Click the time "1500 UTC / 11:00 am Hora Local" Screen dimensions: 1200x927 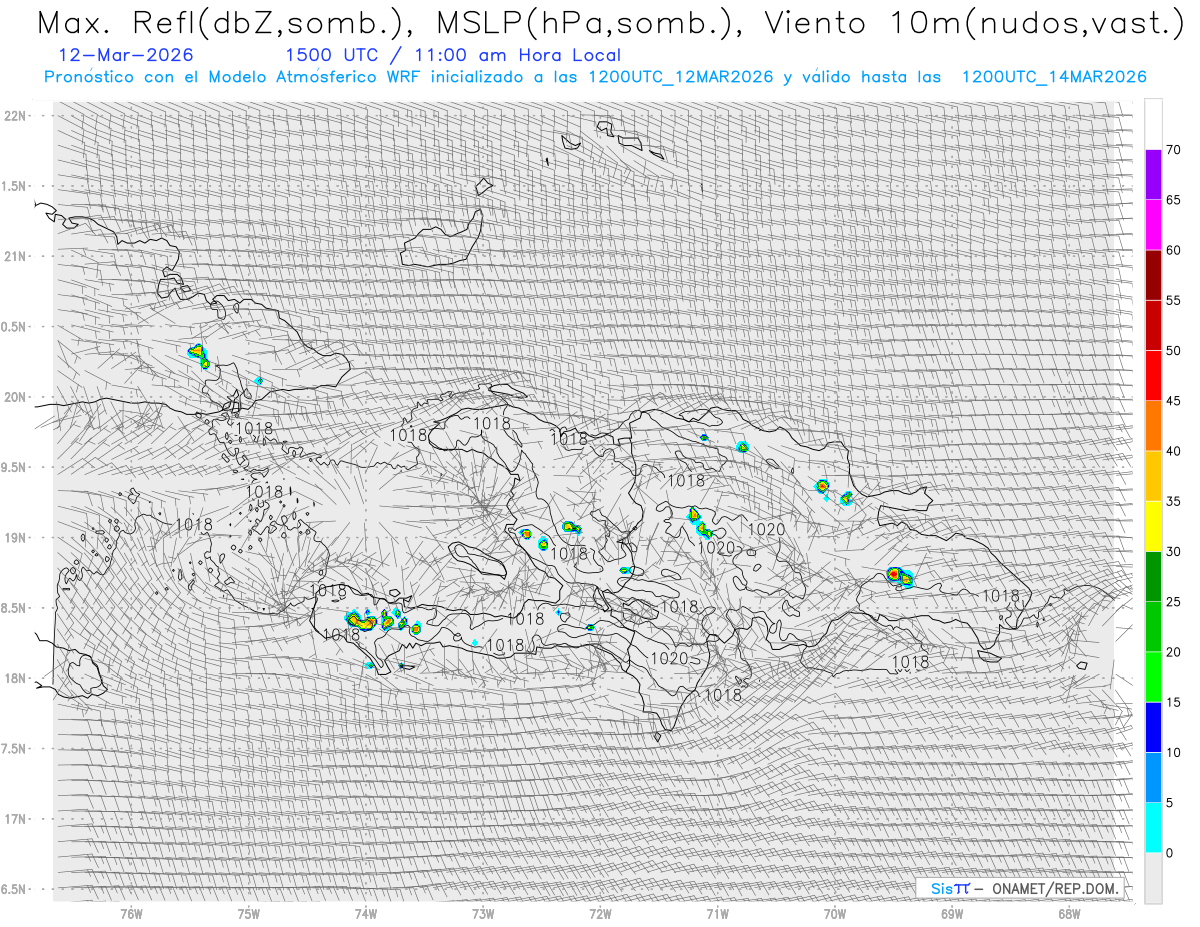(453, 55)
